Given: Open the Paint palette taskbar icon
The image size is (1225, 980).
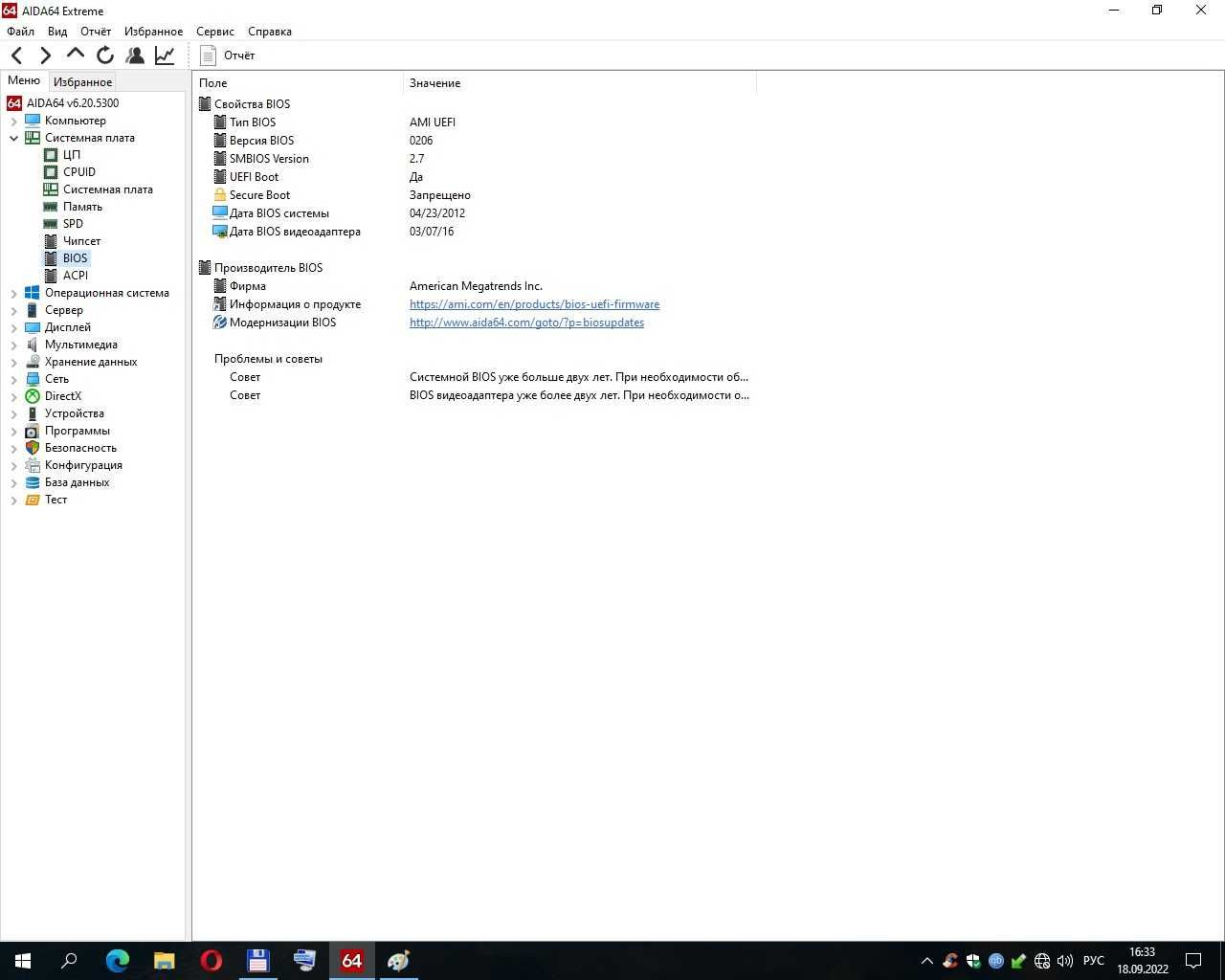Looking at the screenshot, I should pos(399,961).
